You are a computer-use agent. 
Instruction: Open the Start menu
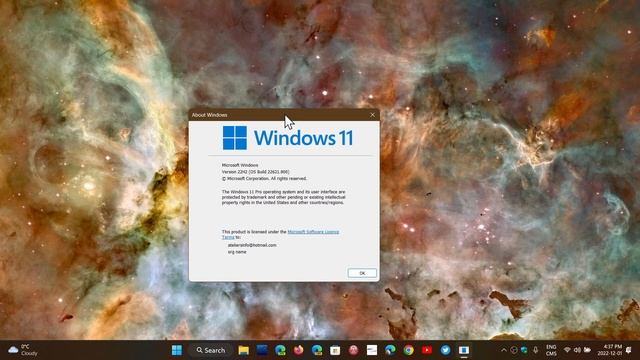[x=177, y=350]
